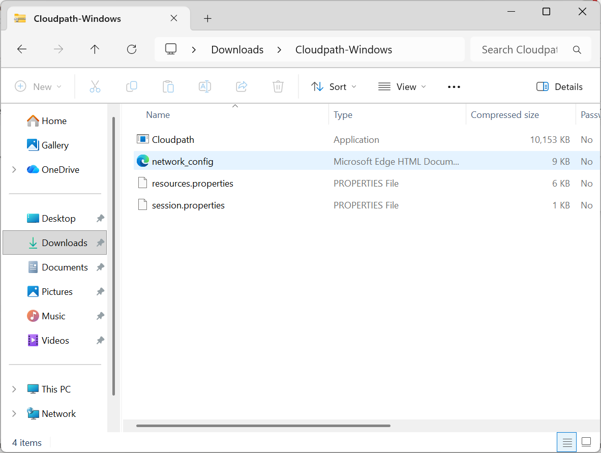
Task: Click Cloudpath-Windows breadcrumb in address bar
Action: pos(343,50)
